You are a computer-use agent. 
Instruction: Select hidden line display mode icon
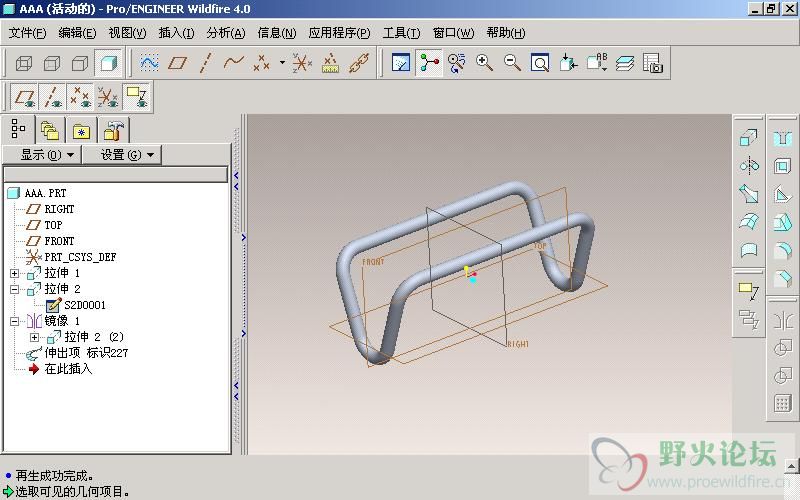(x=52, y=63)
